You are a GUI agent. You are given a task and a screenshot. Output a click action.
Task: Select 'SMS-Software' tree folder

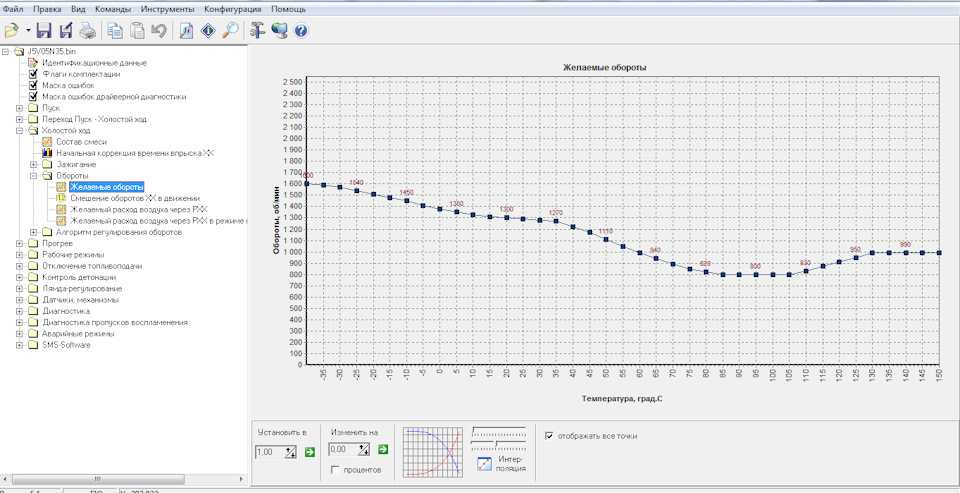66,345
